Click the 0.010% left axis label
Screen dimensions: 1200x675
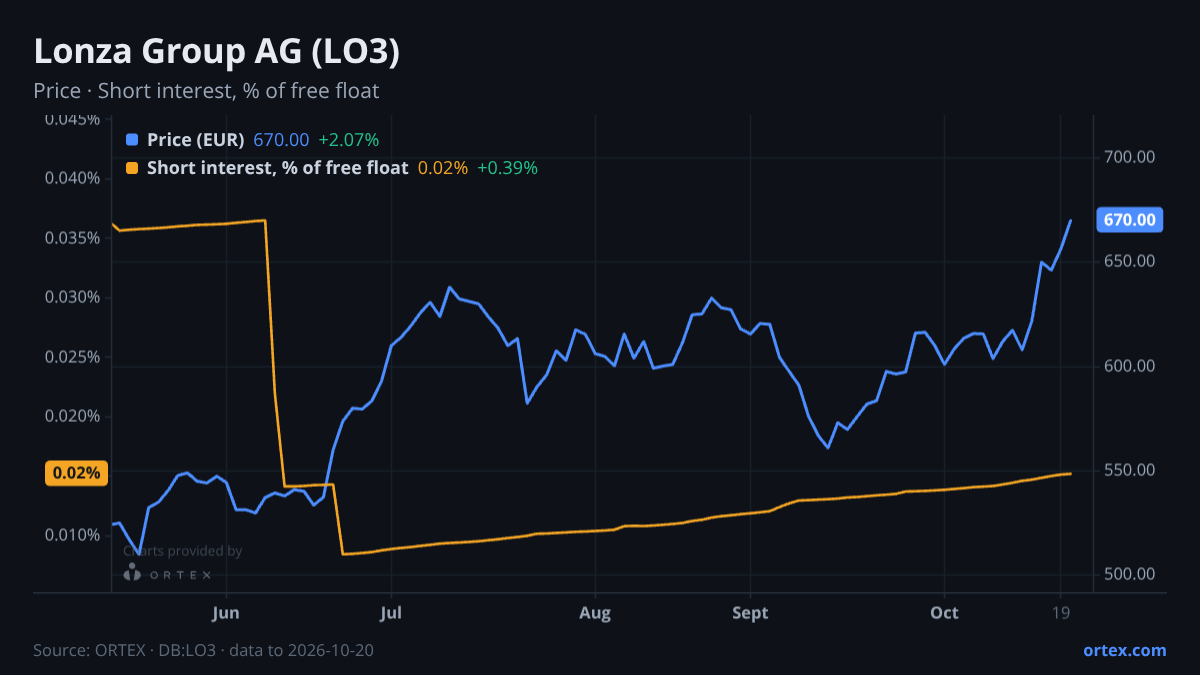[x=71, y=535]
